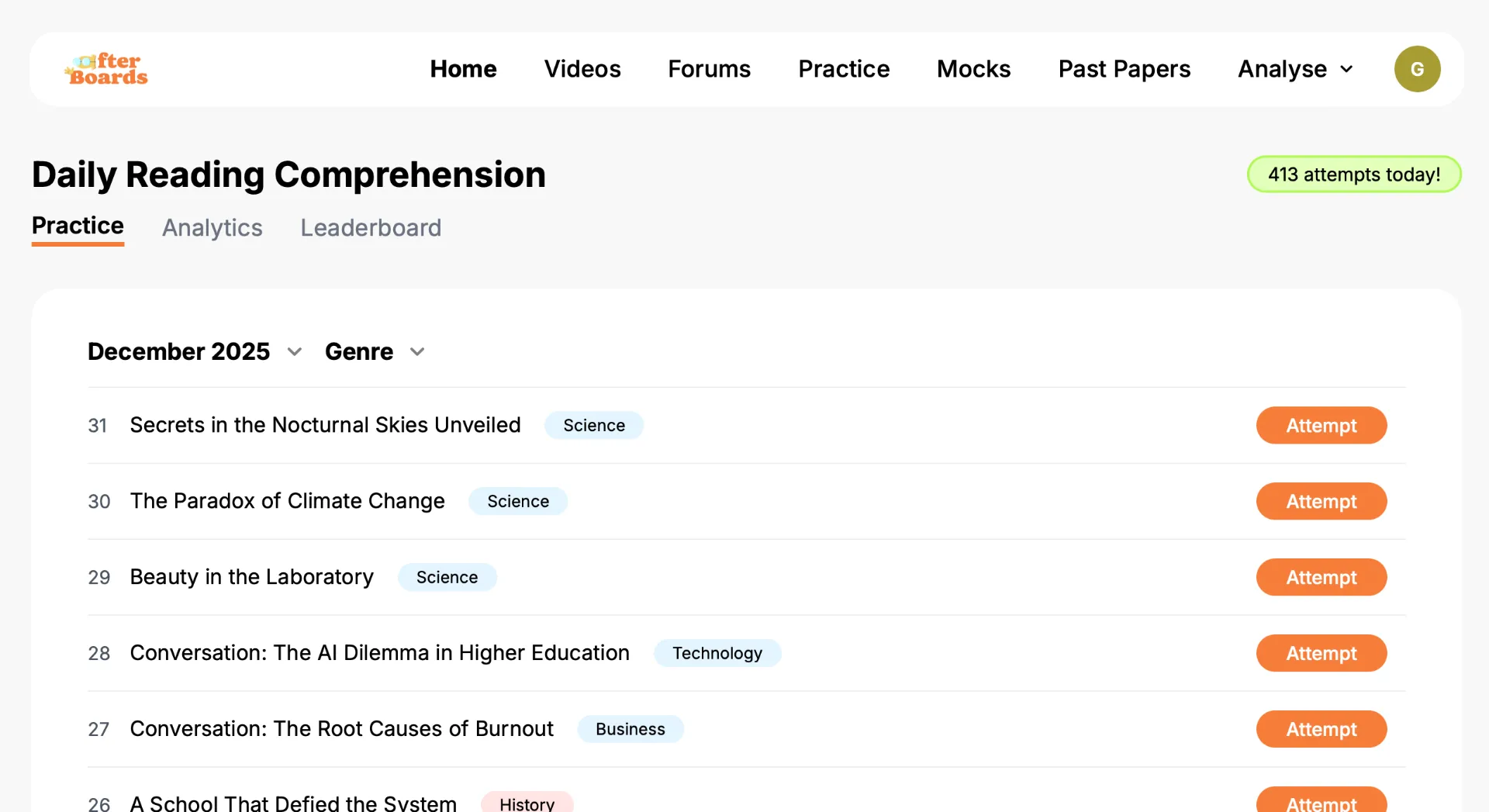Click the Technology genre tag

coord(717,653)
